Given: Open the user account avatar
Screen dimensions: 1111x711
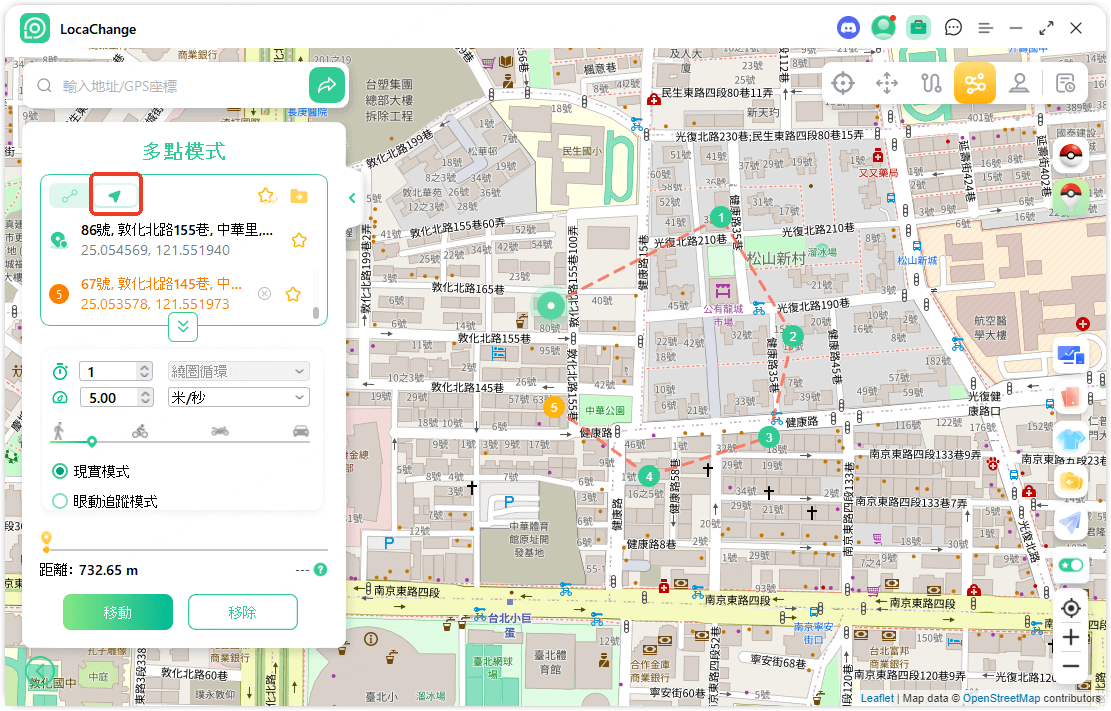Looking at the screenshot, I should click(883, 28).
